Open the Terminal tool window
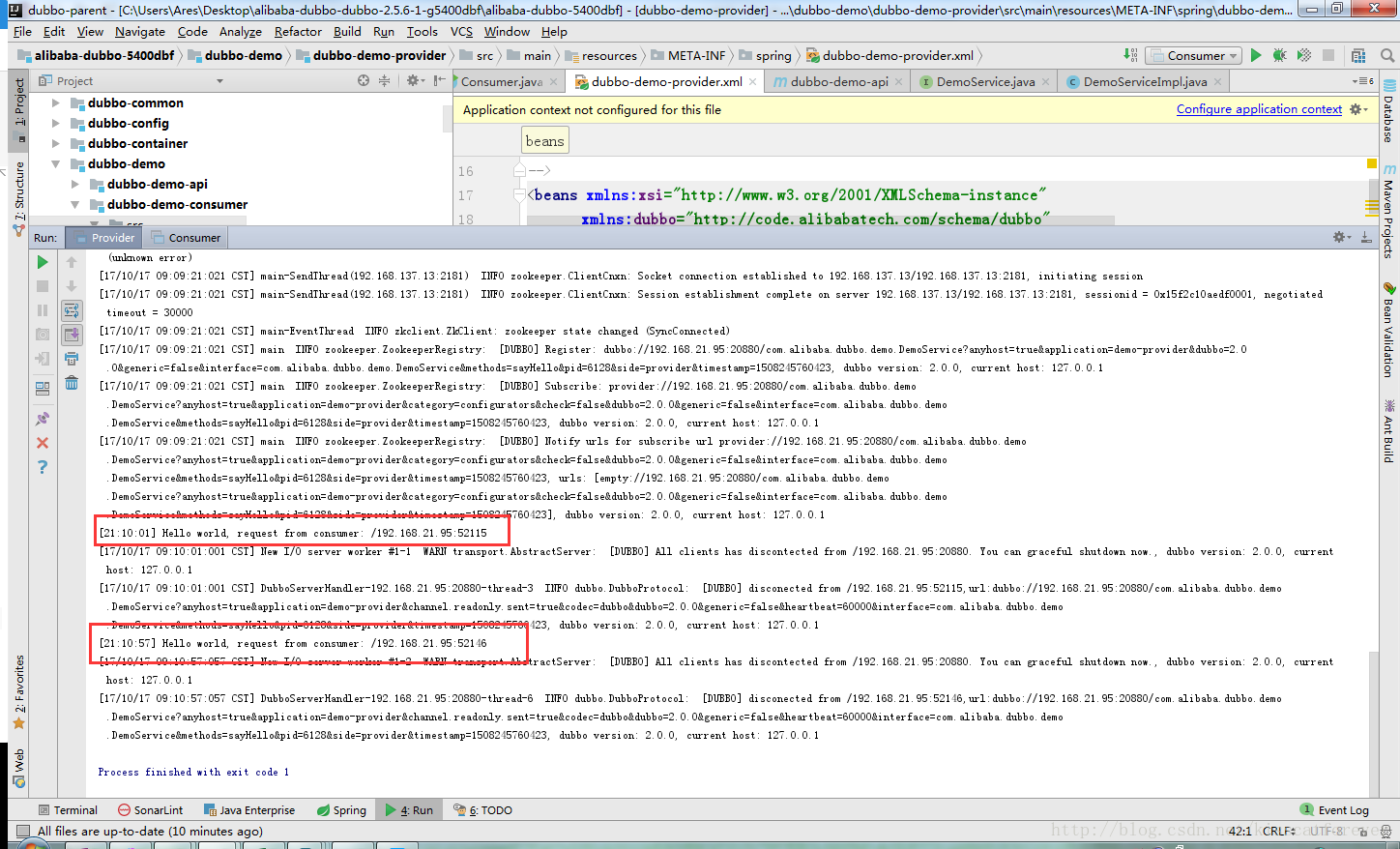 point(68,810)
